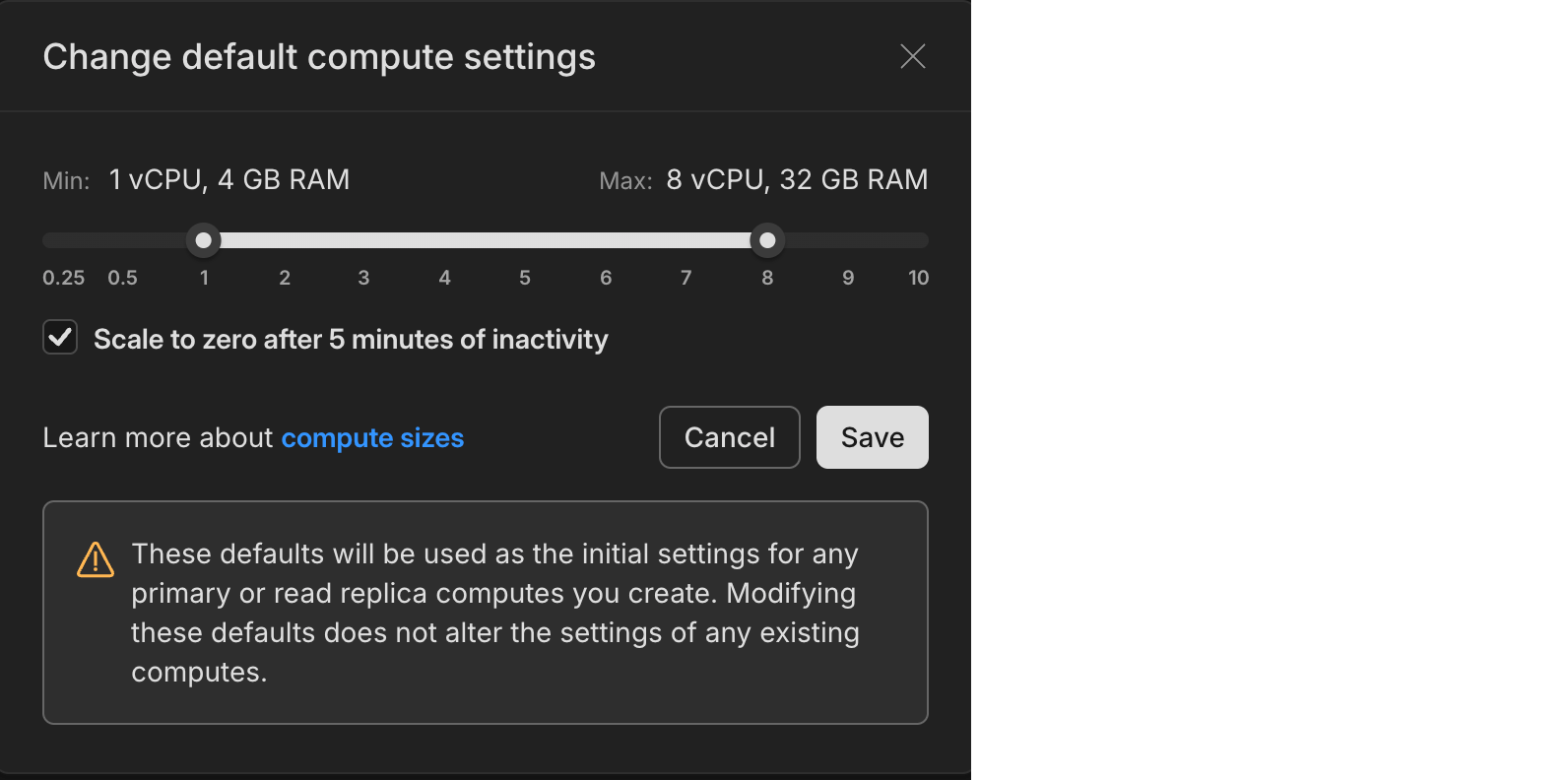Click the maximum compute slider handle
The image size is (1568, 780).
767,239
